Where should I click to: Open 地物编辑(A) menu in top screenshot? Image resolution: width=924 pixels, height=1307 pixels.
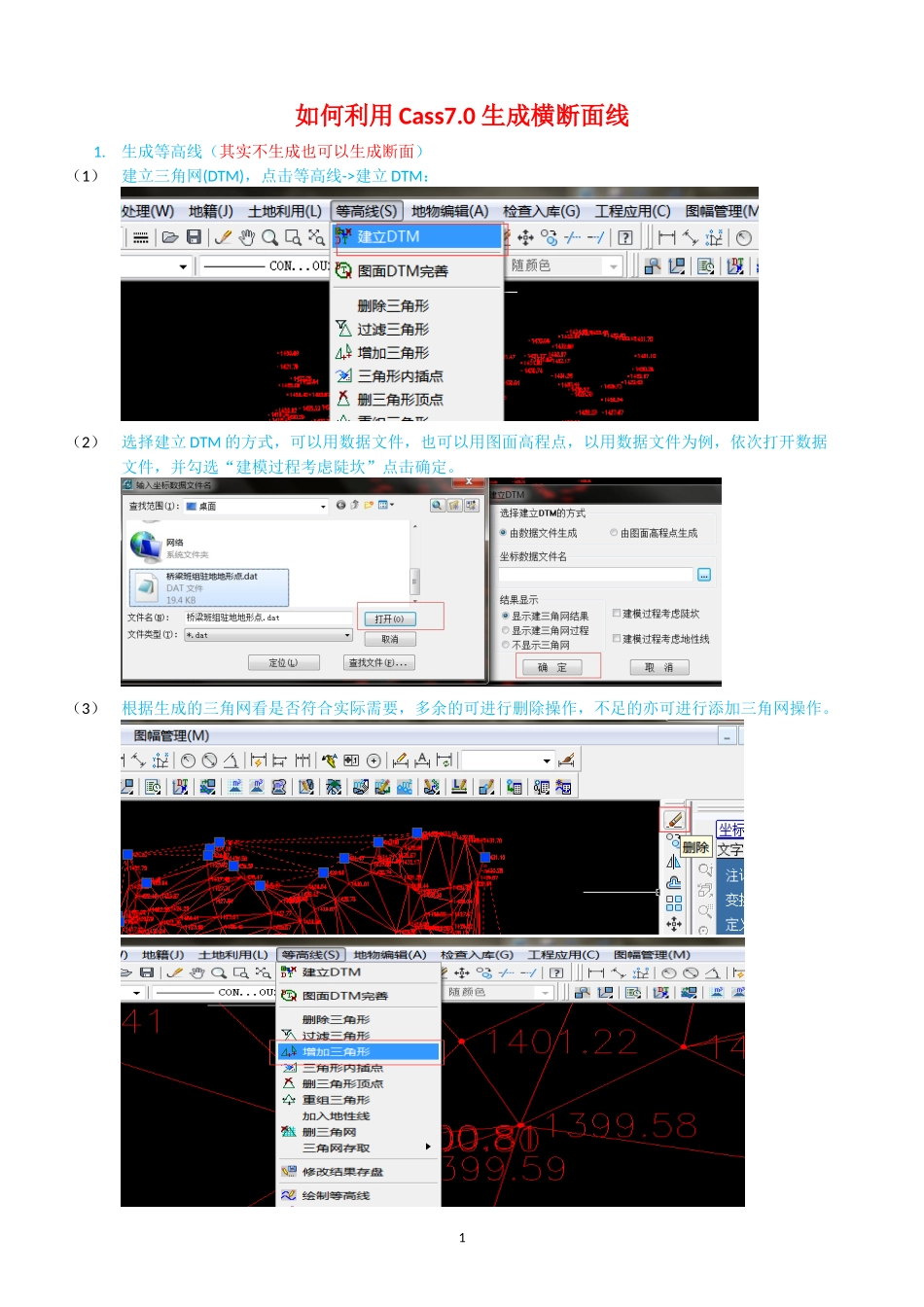450,211
